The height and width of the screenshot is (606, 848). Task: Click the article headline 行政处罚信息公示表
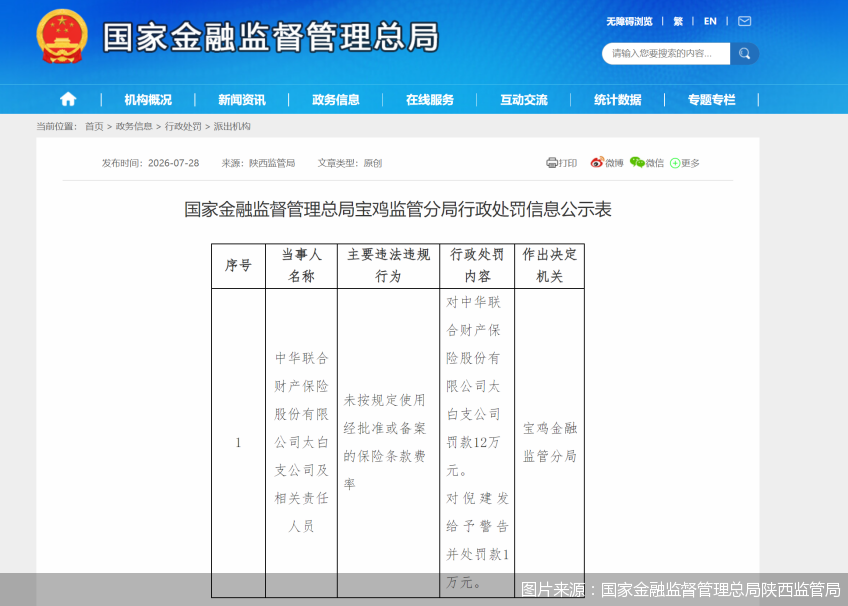(x=398, y=209)
